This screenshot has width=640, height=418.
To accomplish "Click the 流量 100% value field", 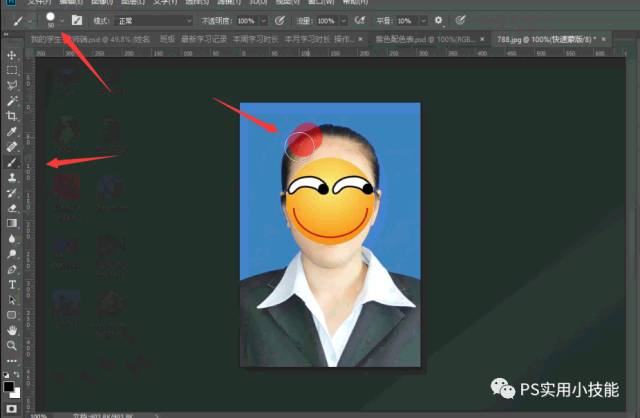I will pos(327,20).
